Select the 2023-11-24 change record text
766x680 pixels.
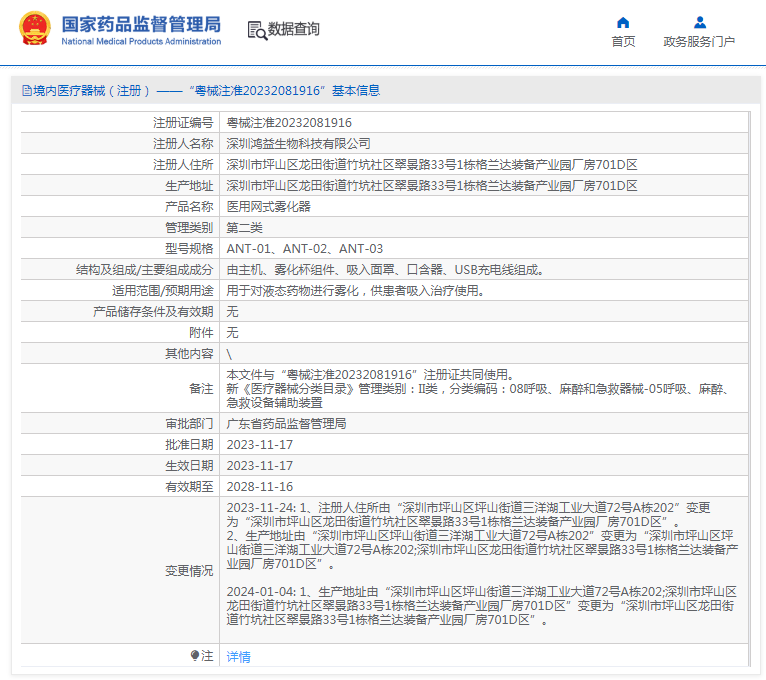[483, 536]
